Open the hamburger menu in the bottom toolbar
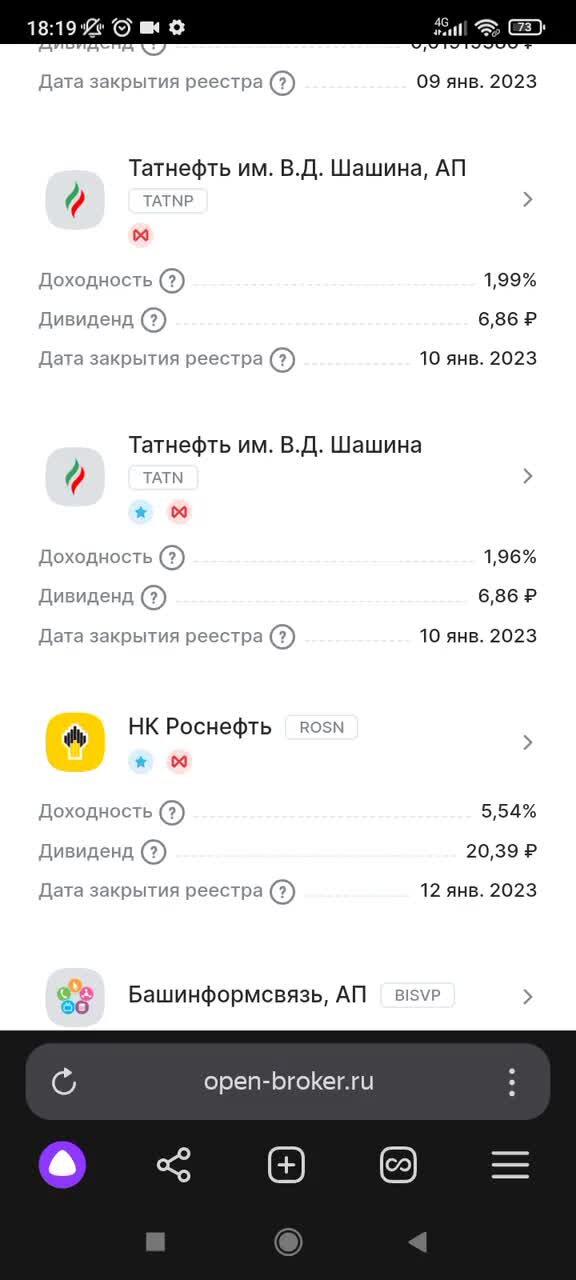Image resolution: width=576 pixels, height=1280 pixels. [510, 1164]
